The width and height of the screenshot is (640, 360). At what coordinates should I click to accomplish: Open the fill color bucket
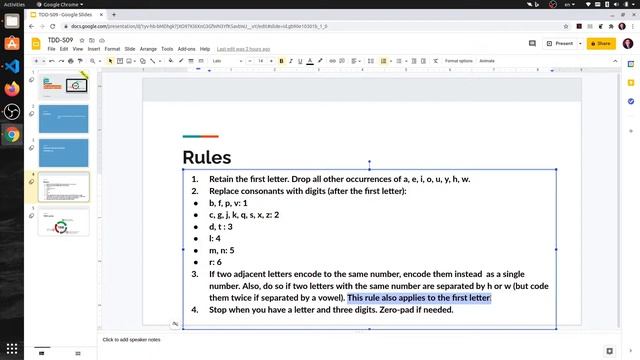coord(171,61)
